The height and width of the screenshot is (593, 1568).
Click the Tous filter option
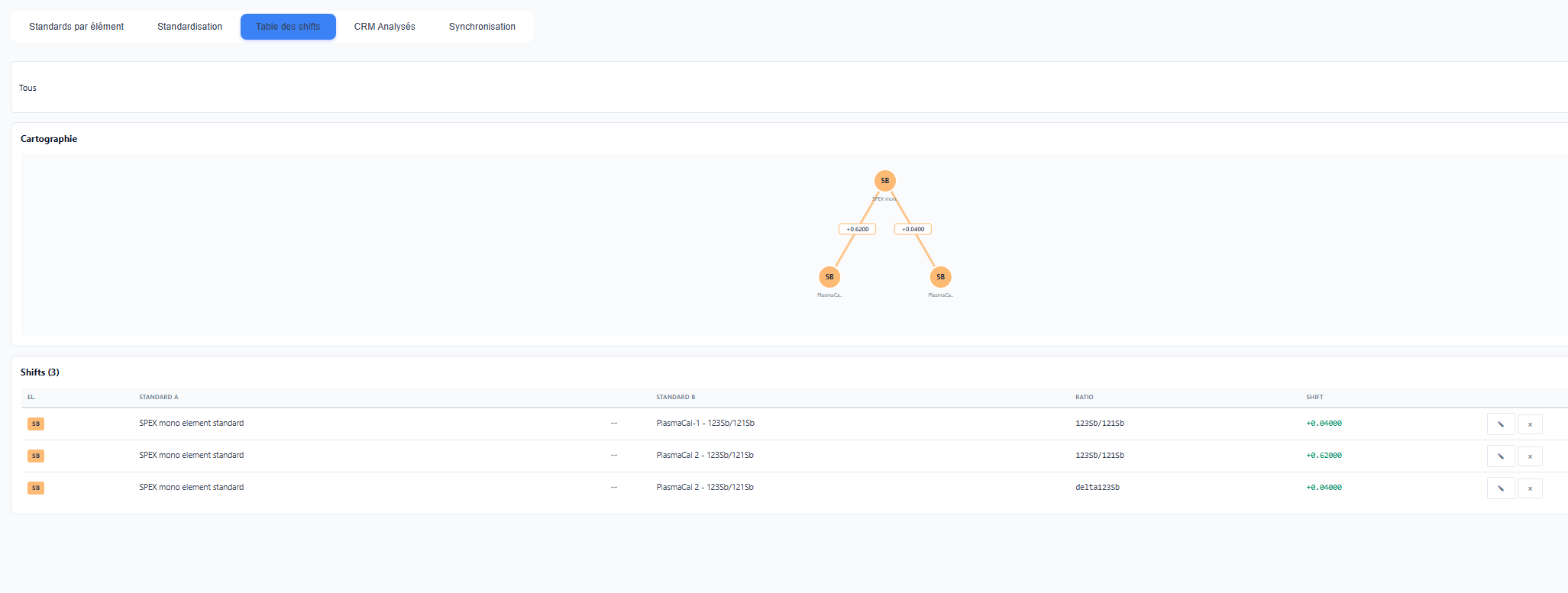(x=27, y=88)
